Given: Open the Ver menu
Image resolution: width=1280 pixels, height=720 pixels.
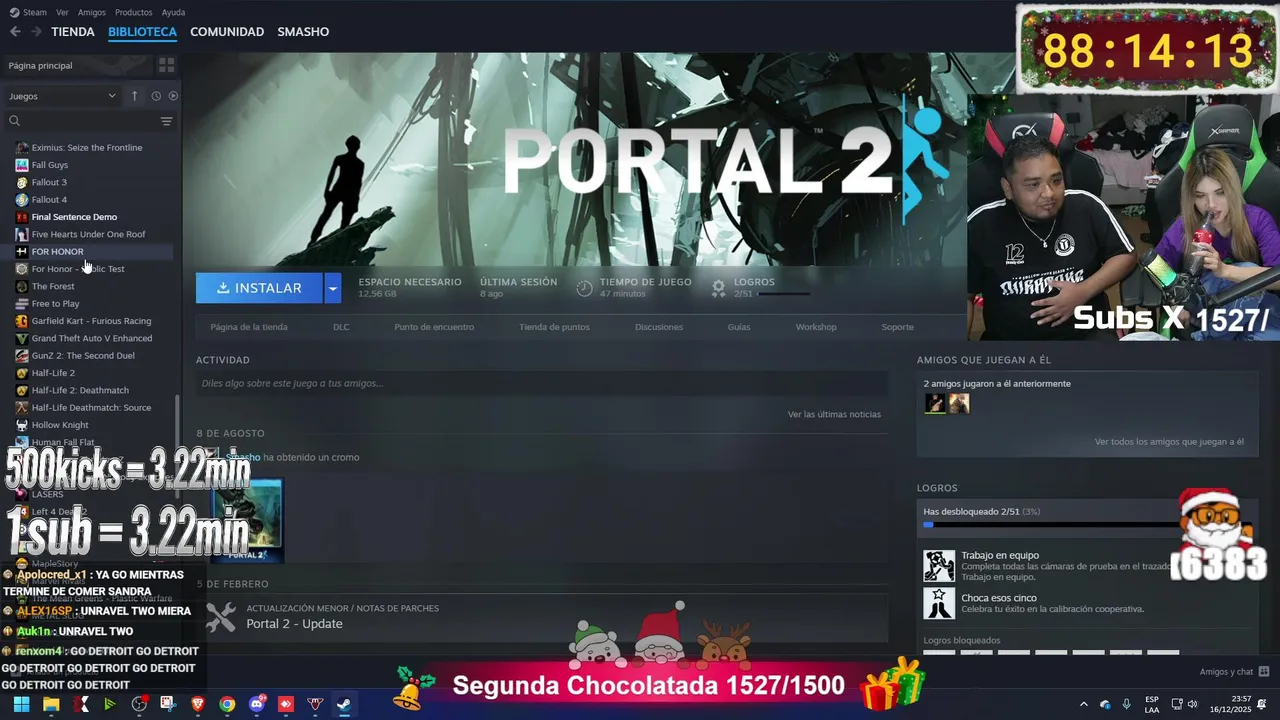Looking at the screenshot, I should (x=62, y=12).
